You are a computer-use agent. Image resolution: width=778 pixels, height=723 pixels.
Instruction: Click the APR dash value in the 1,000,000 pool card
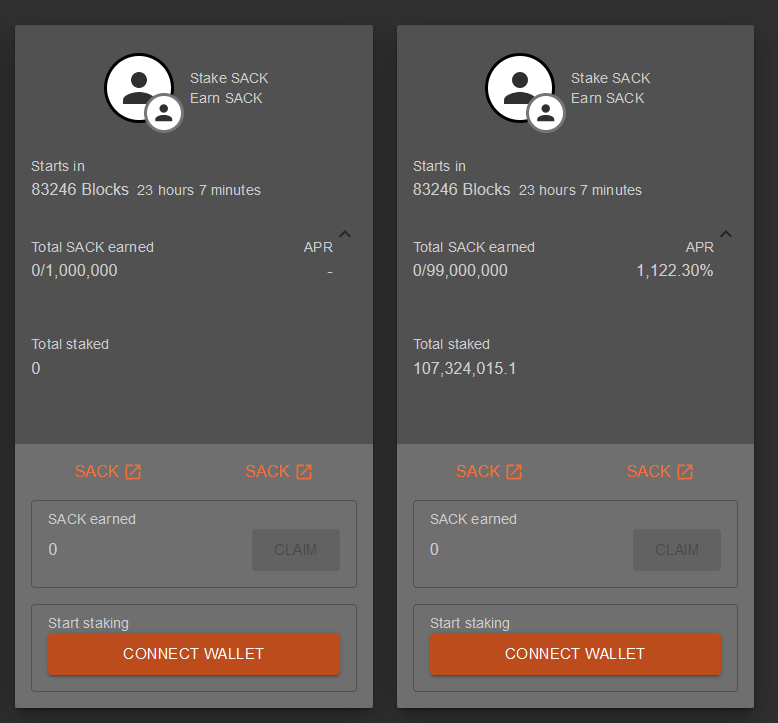pos(330,272)
